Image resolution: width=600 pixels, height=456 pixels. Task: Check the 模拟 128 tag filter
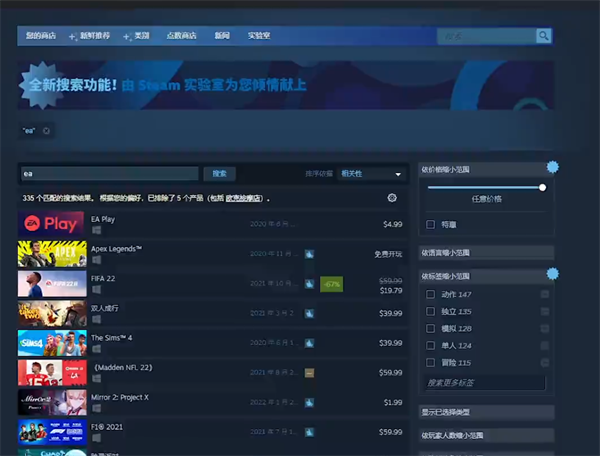click(430, 329)
